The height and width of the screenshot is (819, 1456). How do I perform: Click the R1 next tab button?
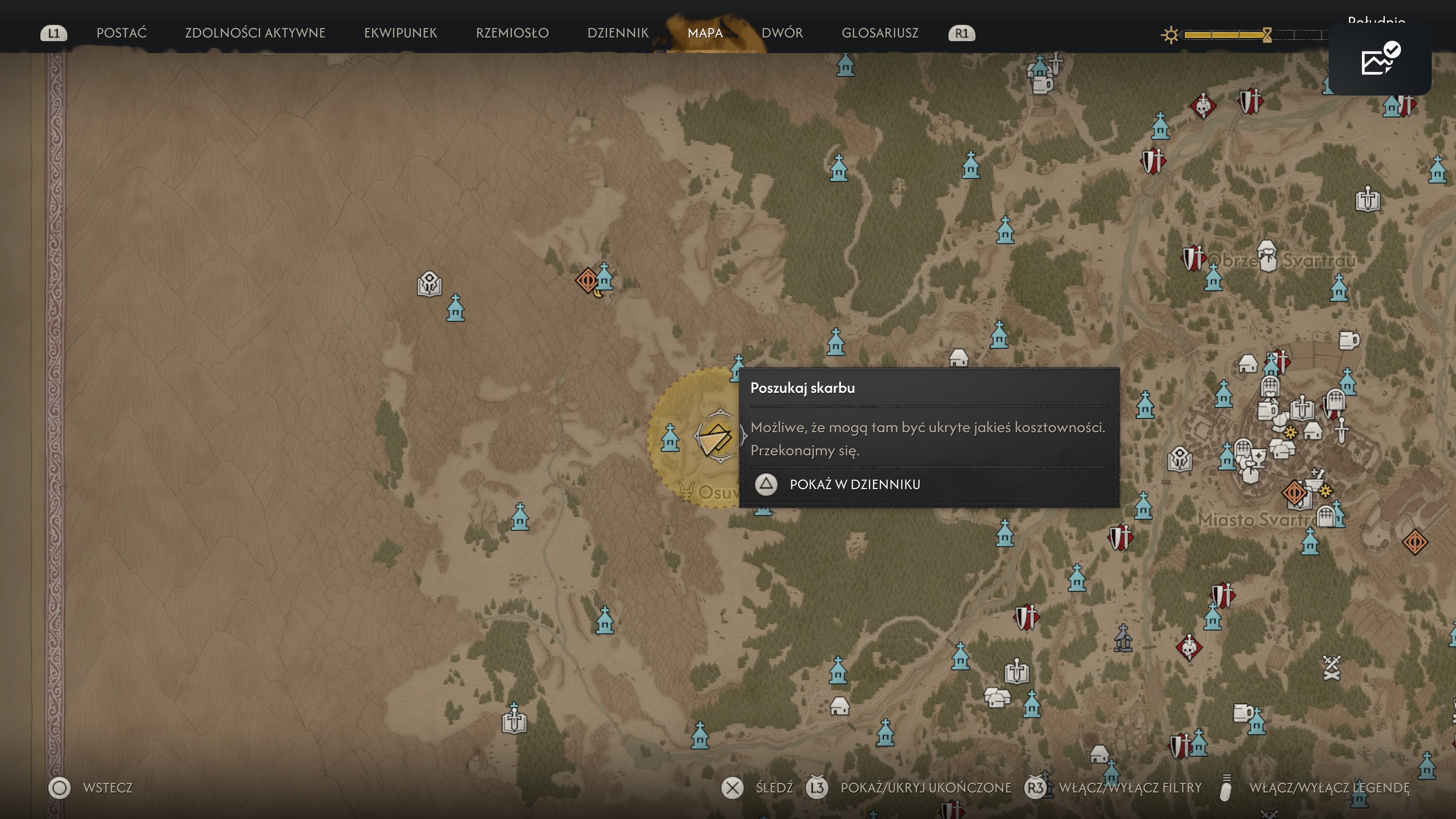962,33
